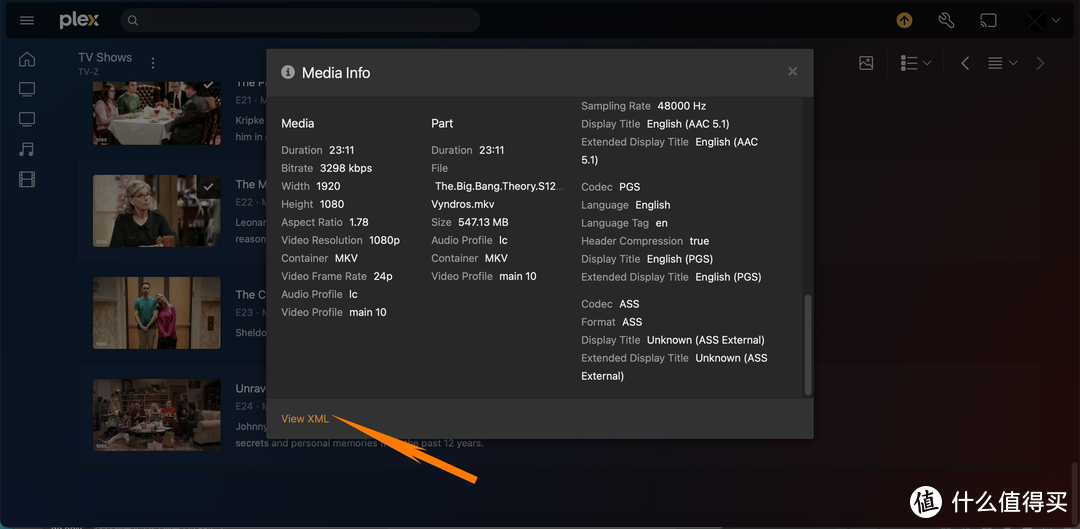The image size is (1080, 529).
Task: Open the movies film strip sidebar icon
Action: 27,180
